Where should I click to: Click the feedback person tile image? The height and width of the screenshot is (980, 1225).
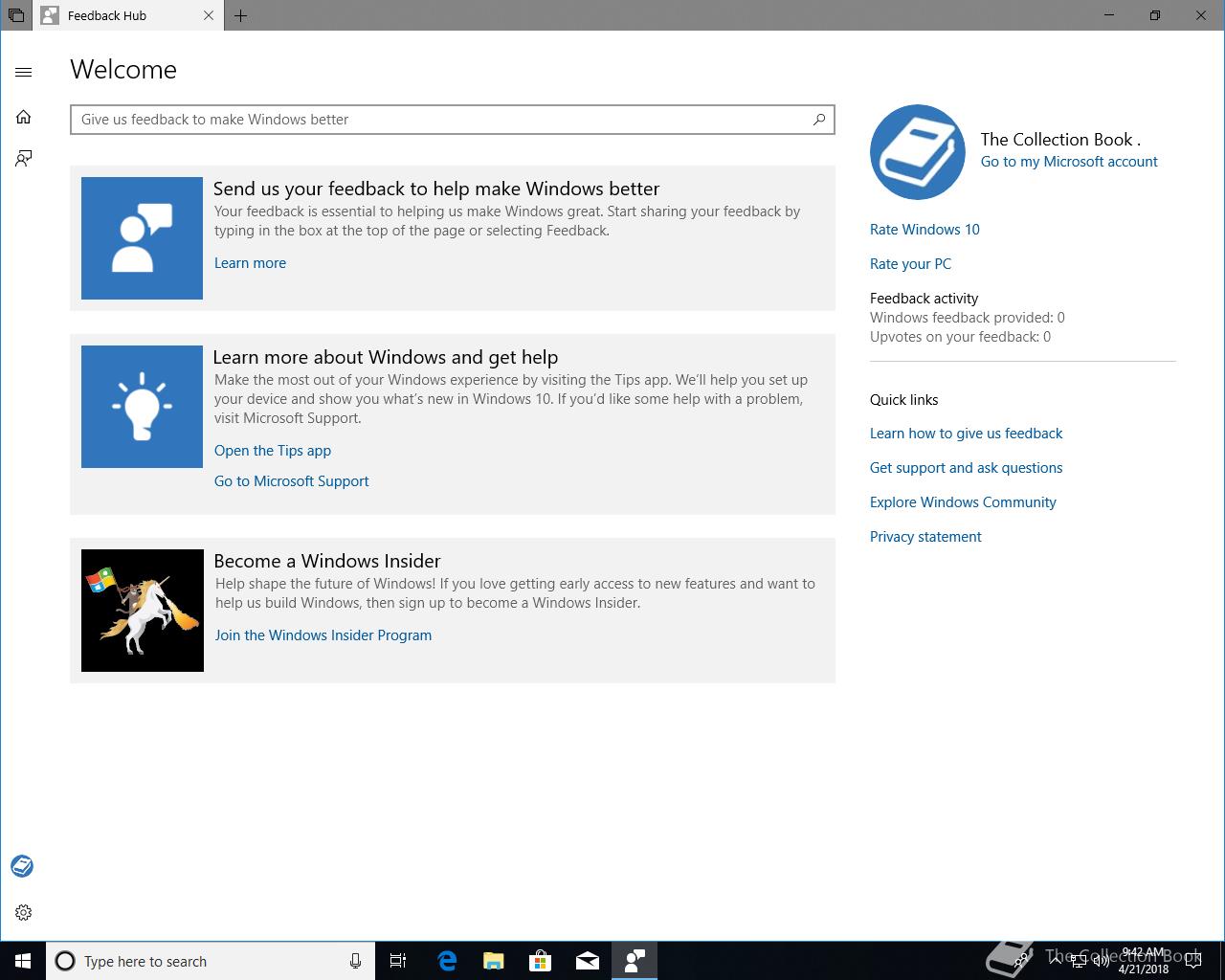(x=142, y=238)
